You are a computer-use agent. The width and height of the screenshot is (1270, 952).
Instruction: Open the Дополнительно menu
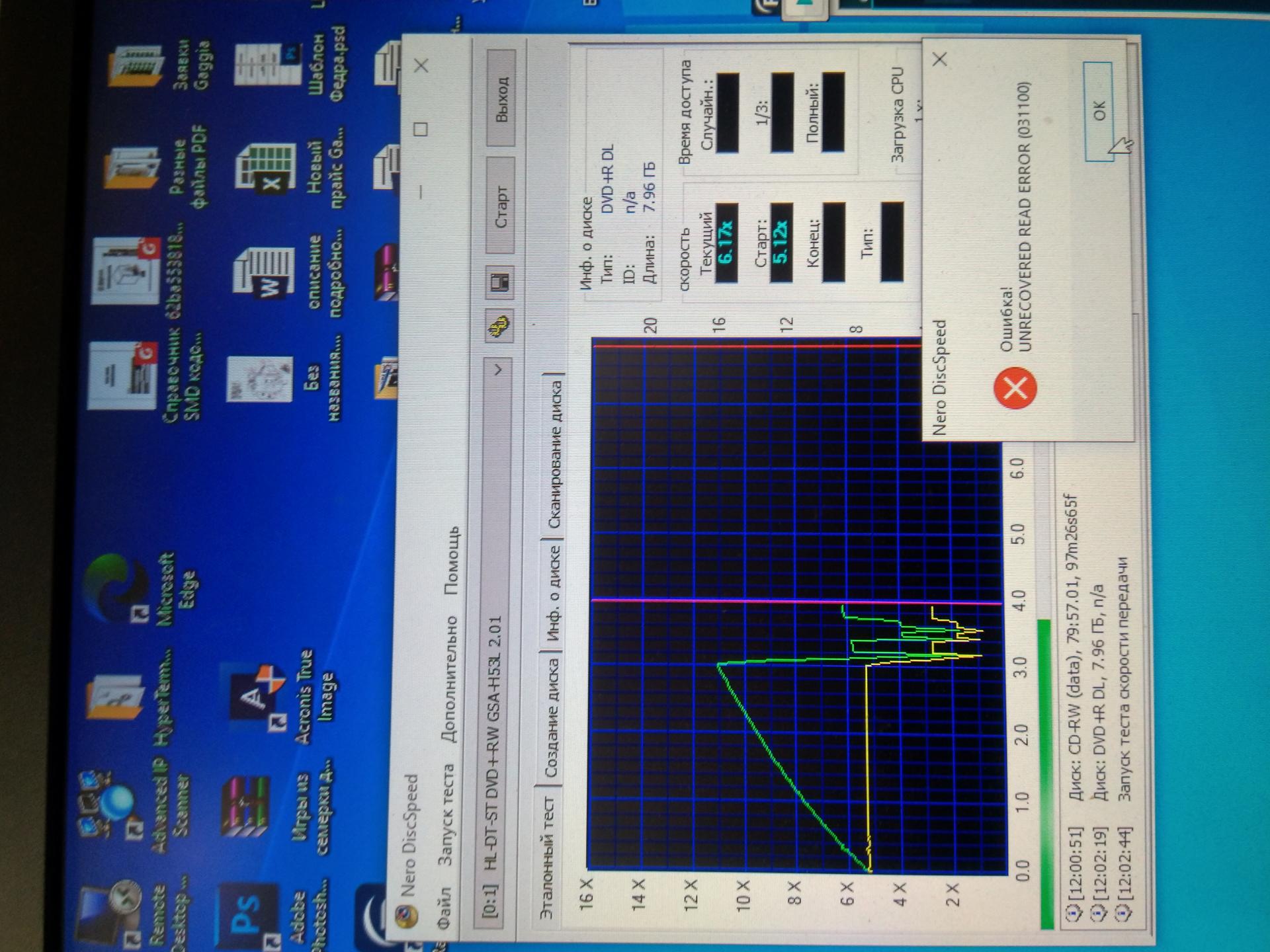click(x=450, y=679)
